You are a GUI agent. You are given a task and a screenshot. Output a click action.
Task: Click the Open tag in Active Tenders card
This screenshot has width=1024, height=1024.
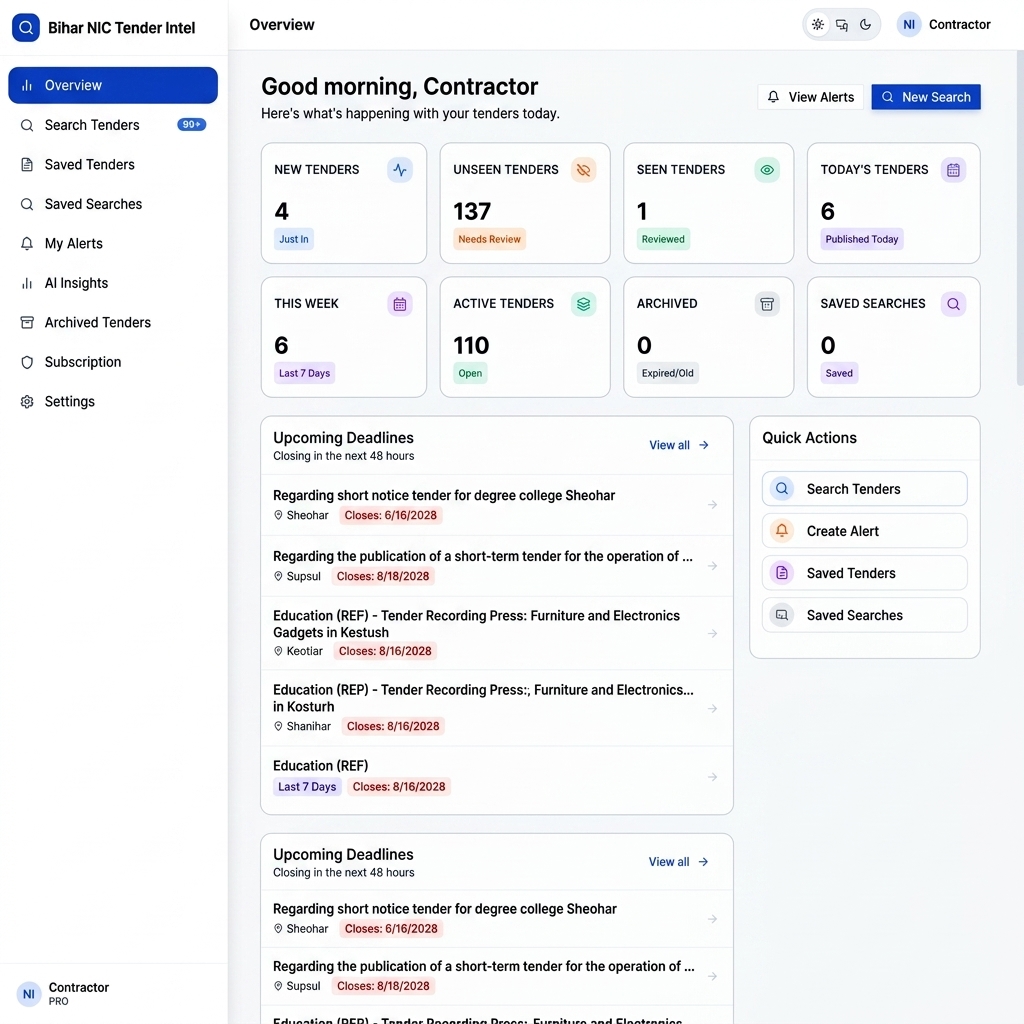tap(470, 374)
